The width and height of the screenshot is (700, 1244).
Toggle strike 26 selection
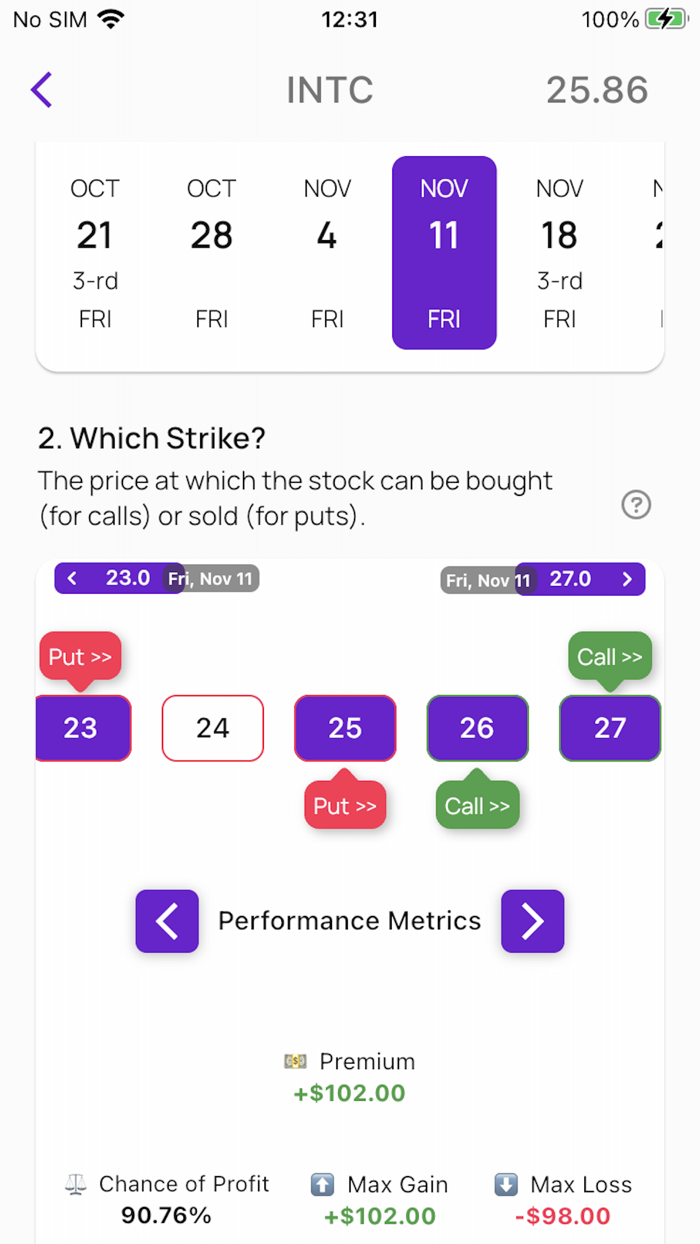(477, 728)
